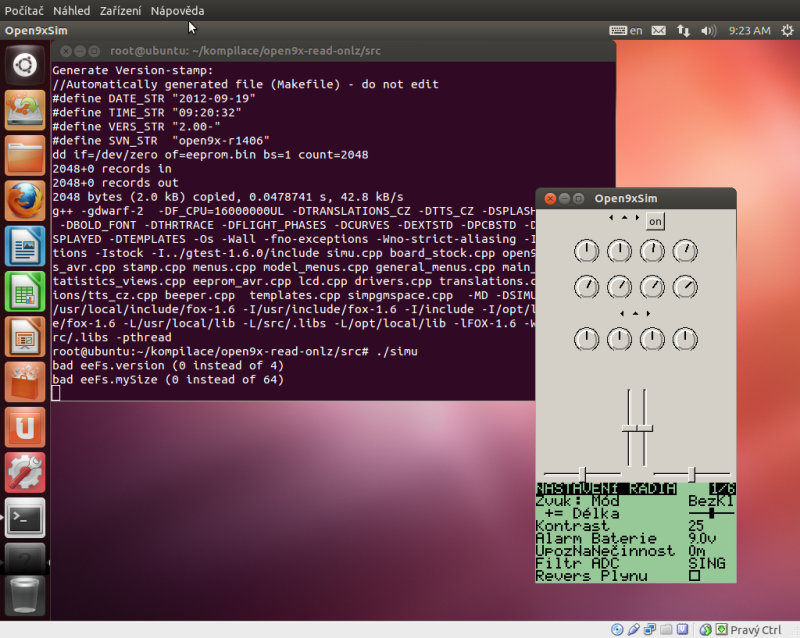Click the Terminal icon in launcher
Image resolution: width=800 pixels, height=638 pixels.
pyautogui.click(x=25, y=518)
